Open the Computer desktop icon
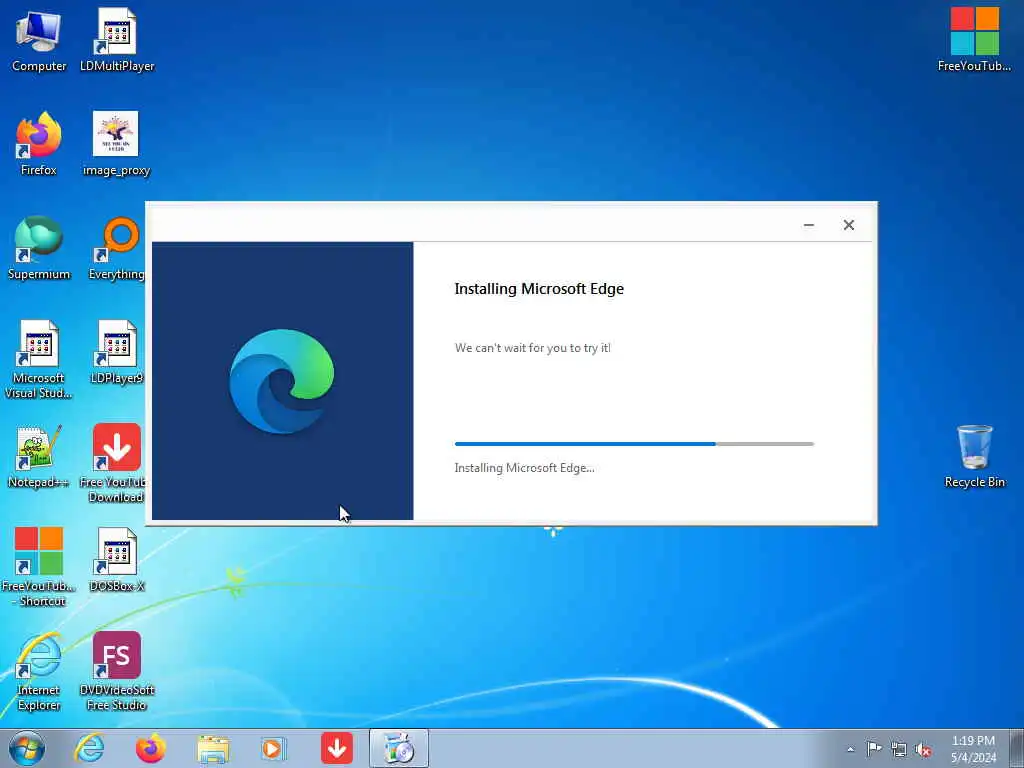Image resolution: width=1024 pixels, height=768 pixels. [39, 40]
